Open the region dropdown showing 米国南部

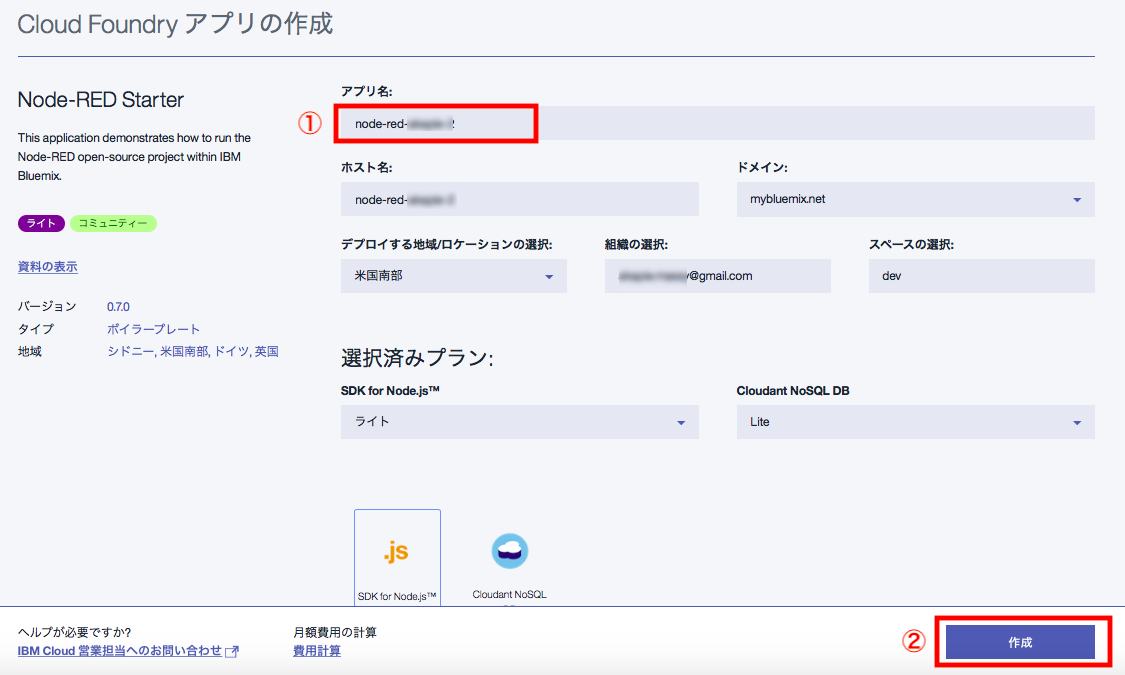[x=453, y=275]
